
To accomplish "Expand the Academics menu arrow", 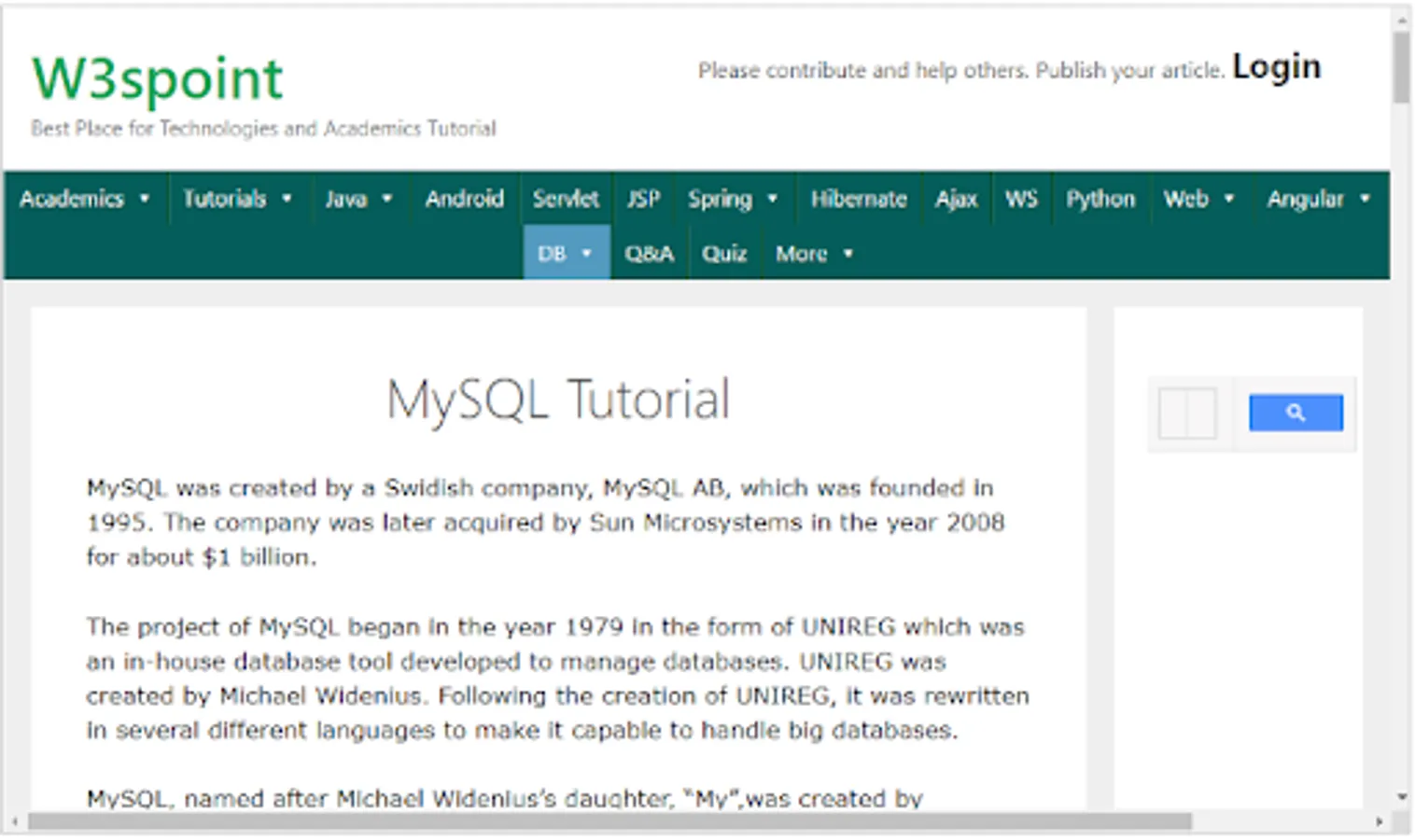I will (145, 199).
